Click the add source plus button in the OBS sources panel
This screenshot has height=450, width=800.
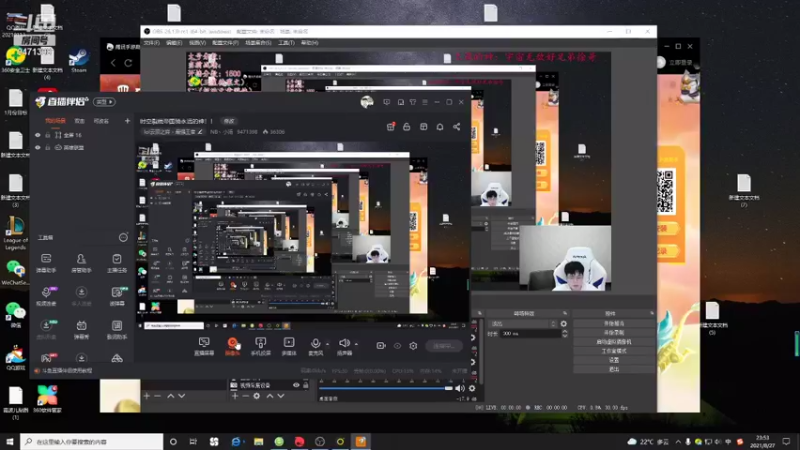pyautogui.click(x=235, y=396)
